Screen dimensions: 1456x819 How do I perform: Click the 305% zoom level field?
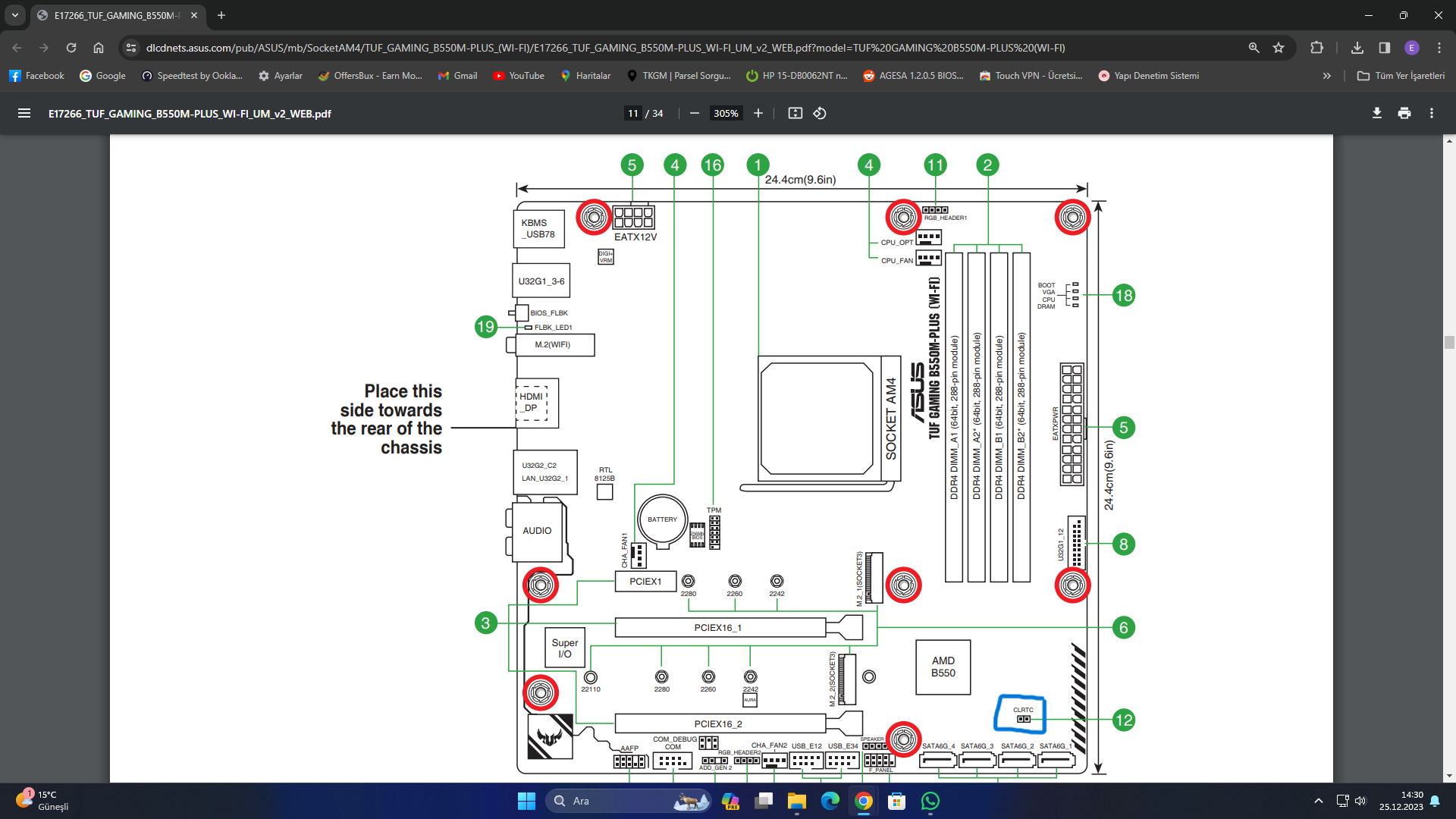click(726, 113)
